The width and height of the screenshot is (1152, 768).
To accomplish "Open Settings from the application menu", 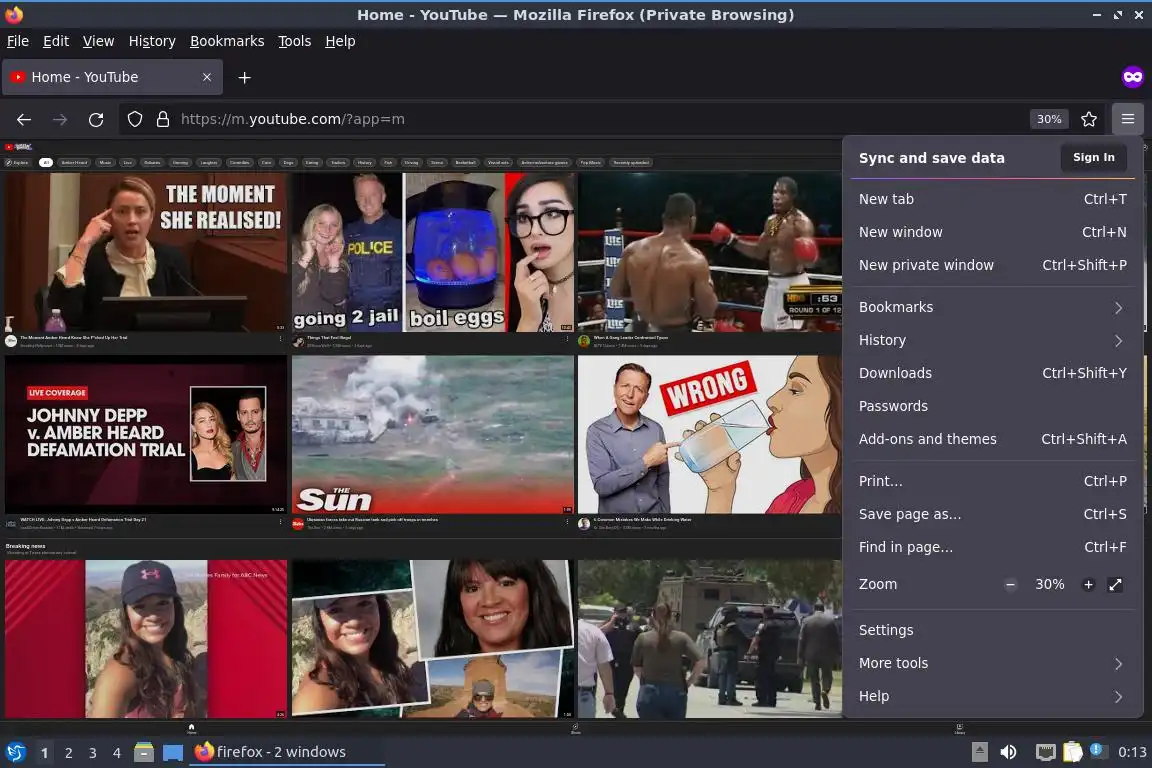I will [991, 631].
